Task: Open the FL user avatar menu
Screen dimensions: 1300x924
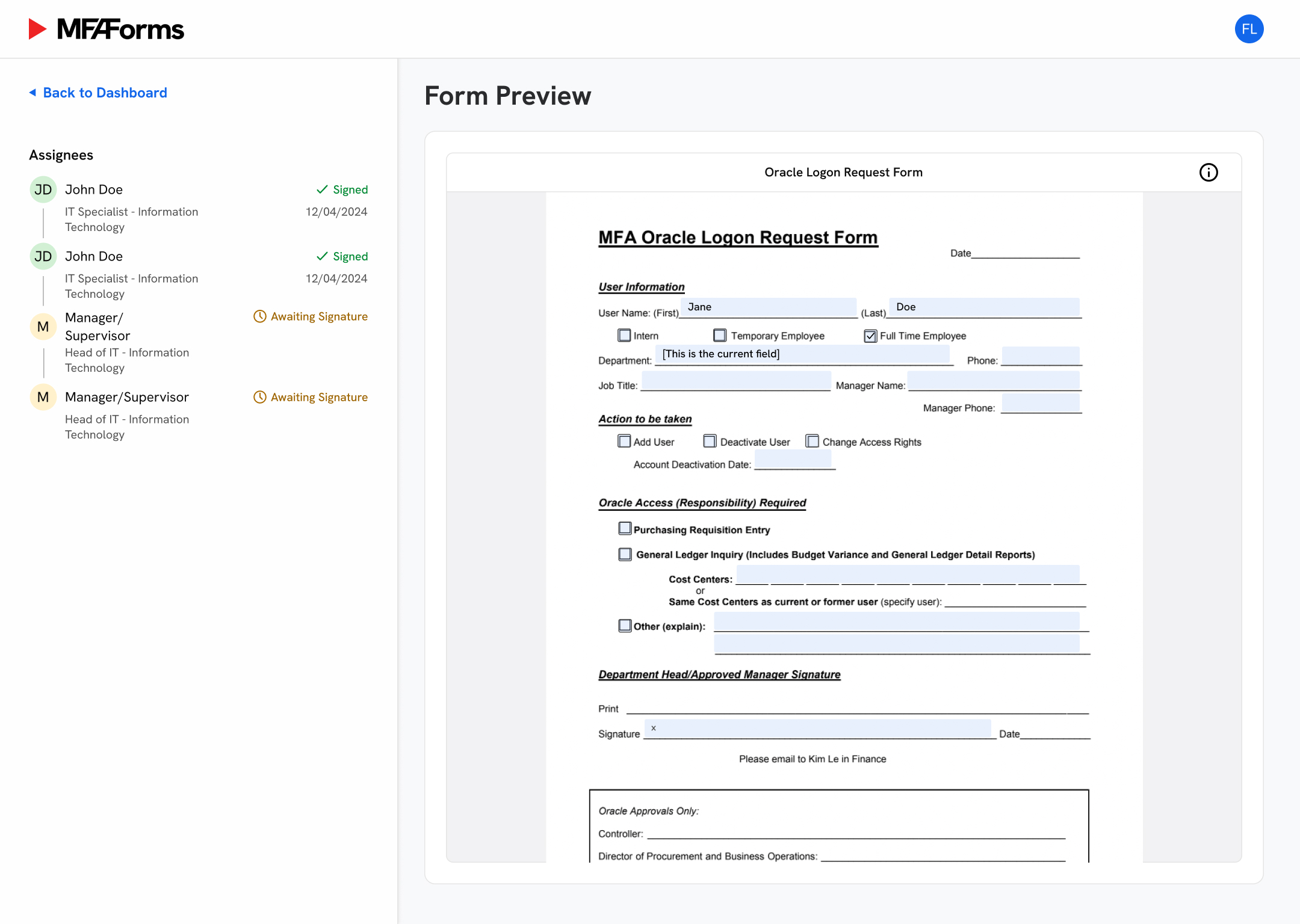Action: pyautogui.click(x=1249, y=29)
